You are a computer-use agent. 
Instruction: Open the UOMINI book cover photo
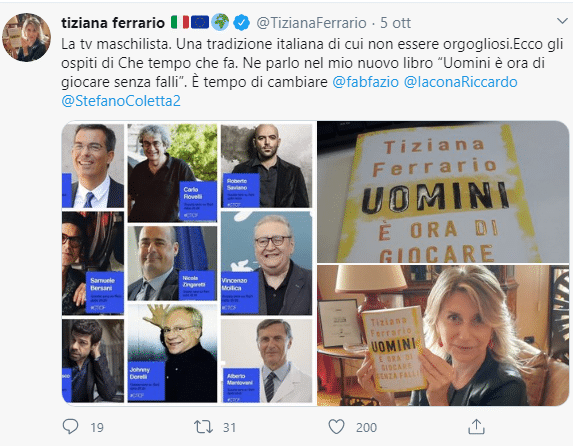(x=443, y=192)
